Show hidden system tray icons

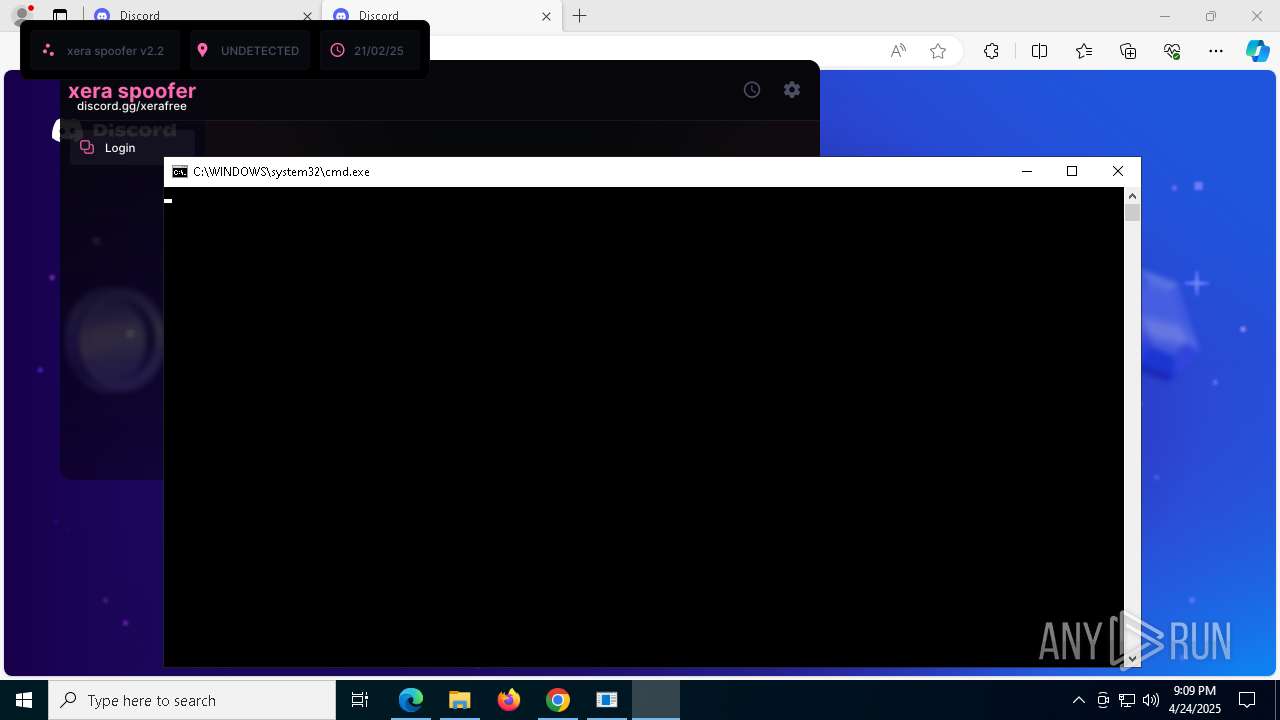click(1078, 700)
